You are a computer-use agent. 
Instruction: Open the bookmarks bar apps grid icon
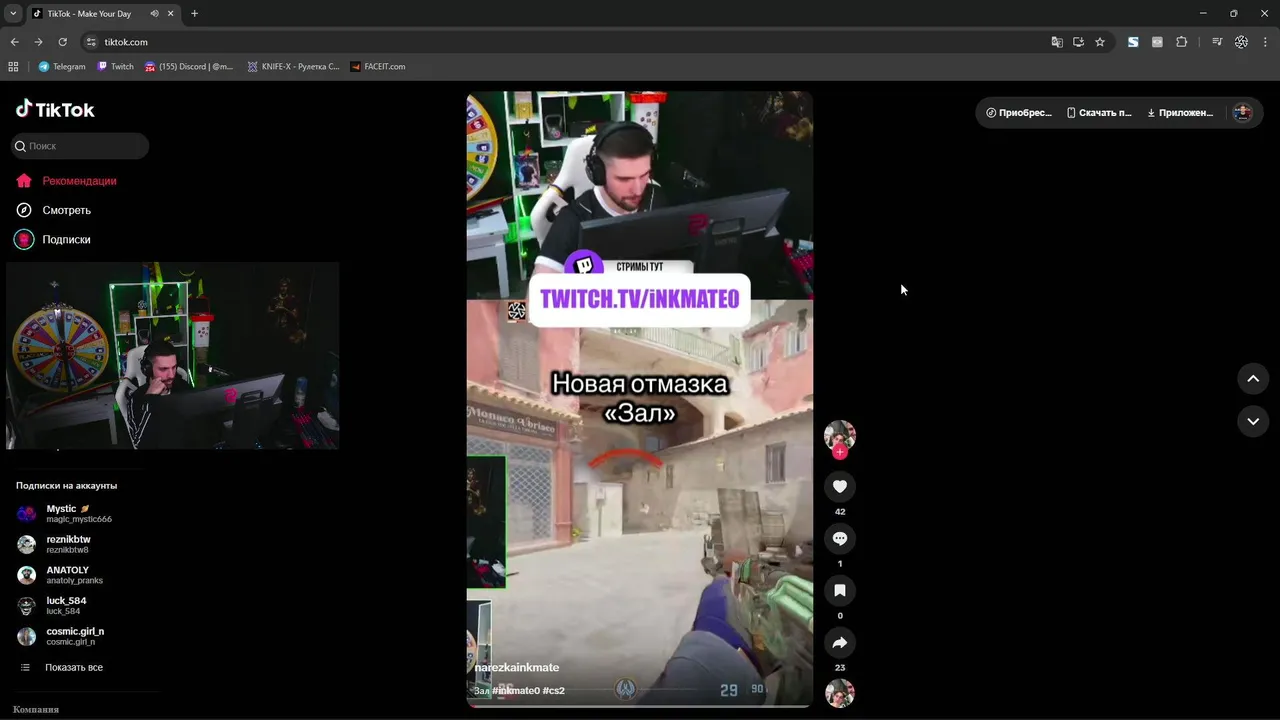pyautogui.click(x=13, y=67)
